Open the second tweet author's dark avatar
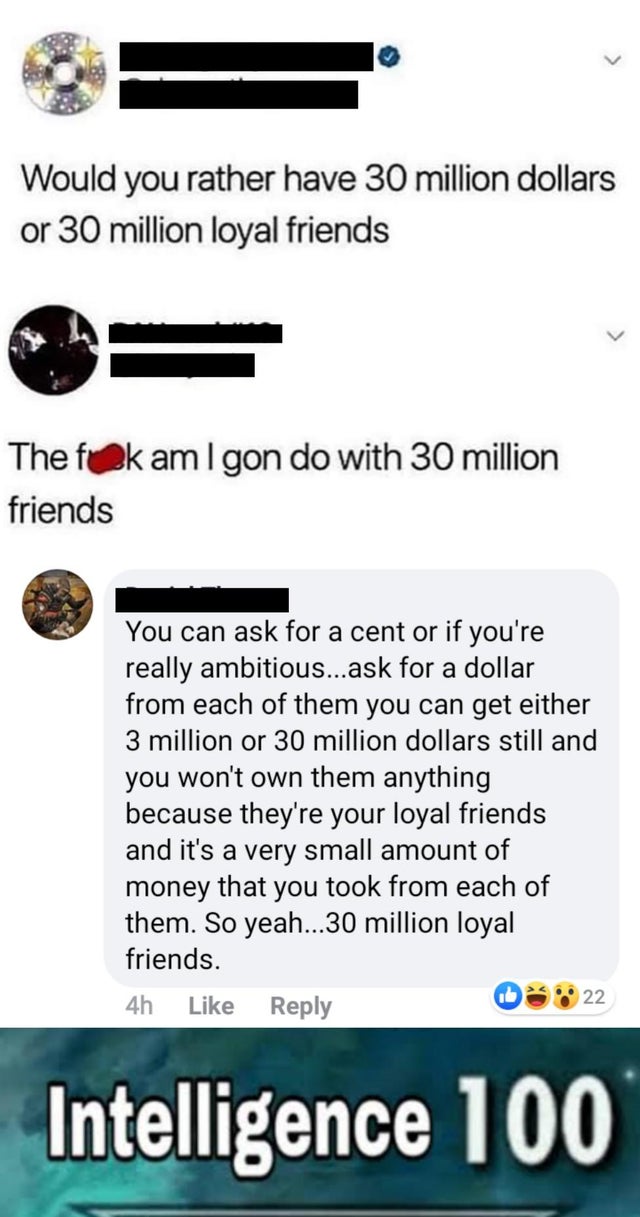Image resolution: width=640 pixels, height=1217 pixels. 53,350
